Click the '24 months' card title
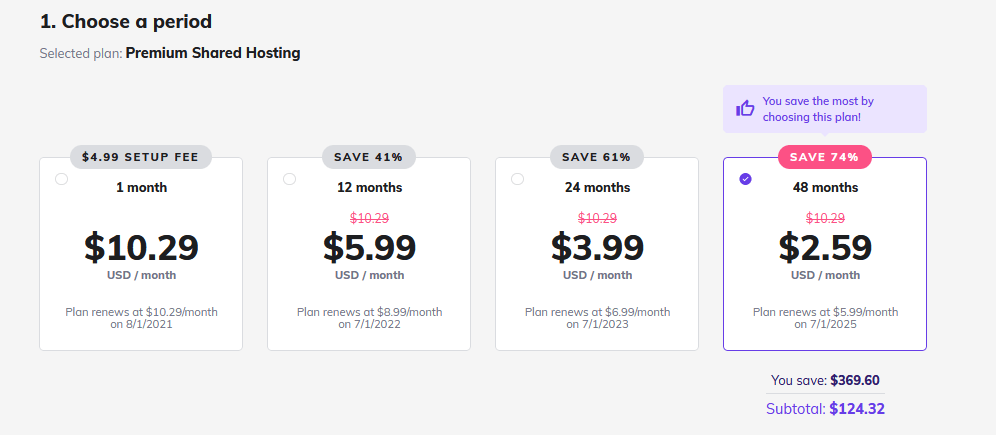The image size is (996, 435). (x=597, y=188)
